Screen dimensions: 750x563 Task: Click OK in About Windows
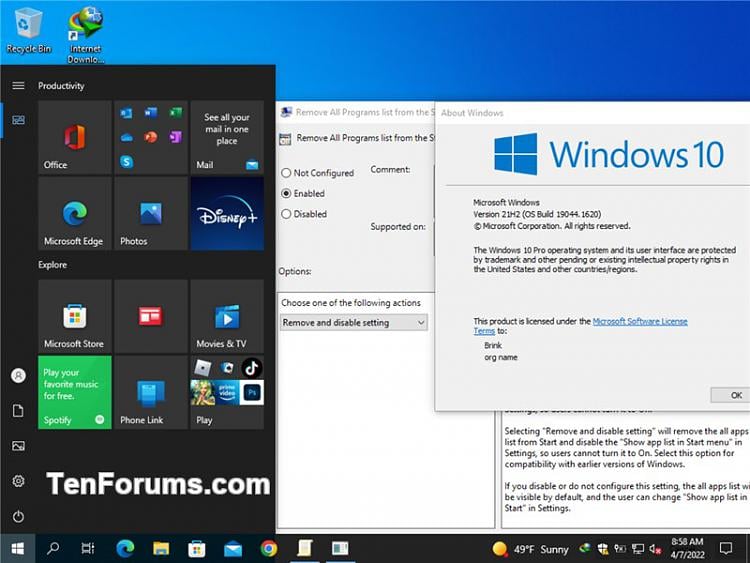[730, 395]
